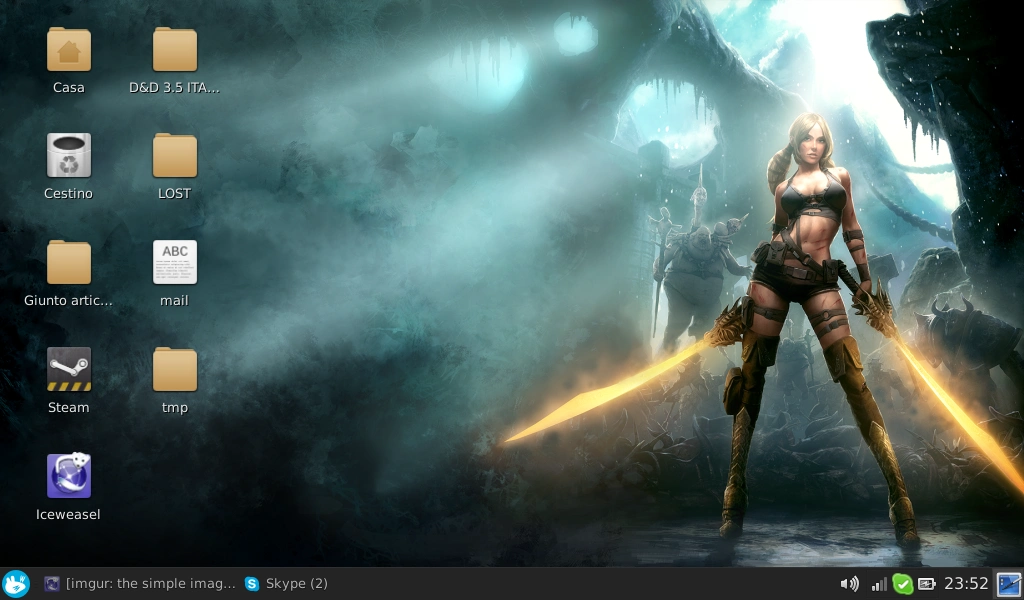Switch to the imgur browser window task
Image resolution: width=1024 pixels, height=600 pixels.
tap(139, 584)
